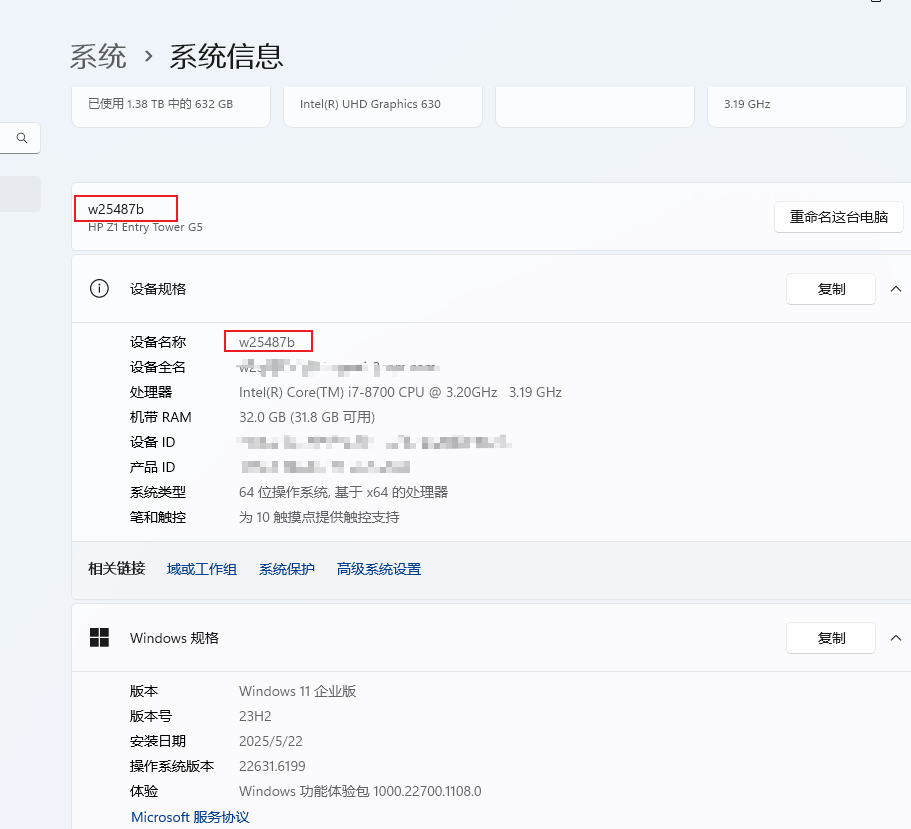
Task: Open 高级系统设置 link
Action: (x=379, y=569)
